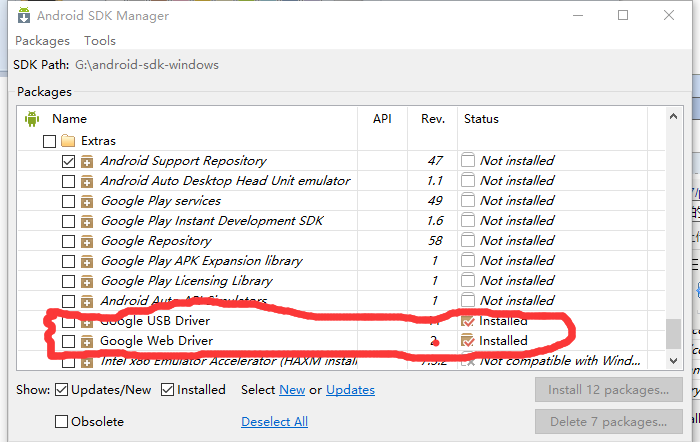Click the Deselect All link

click(x=274, y=422)
